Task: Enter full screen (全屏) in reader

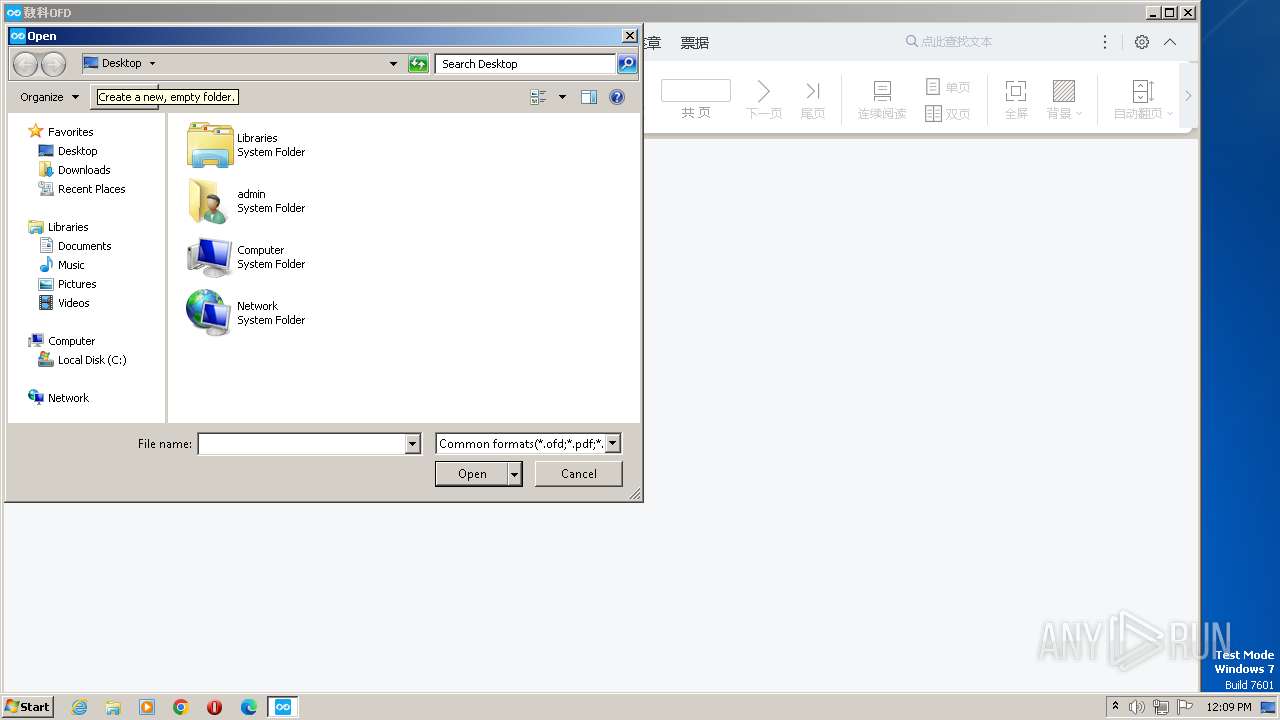Action: (x=1016, y=101)
